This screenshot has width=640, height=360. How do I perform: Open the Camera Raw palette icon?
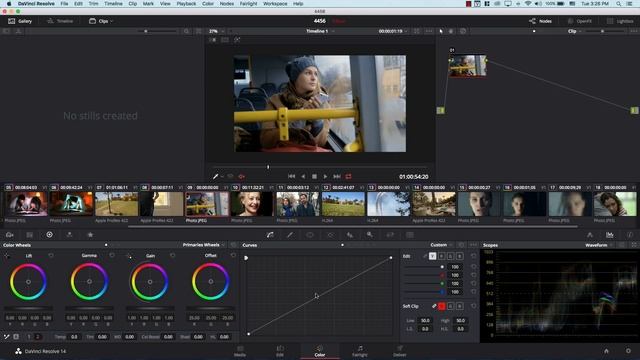(x=9, y=235)
